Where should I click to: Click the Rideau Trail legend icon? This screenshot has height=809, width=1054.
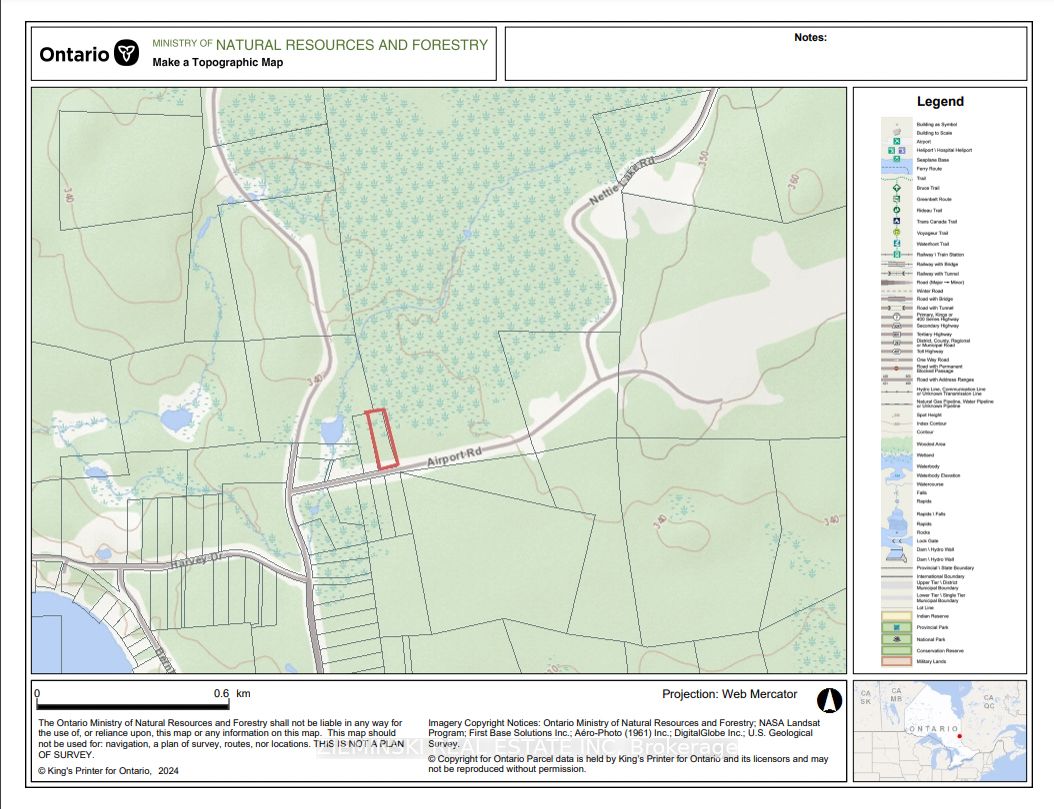(896, 210)
